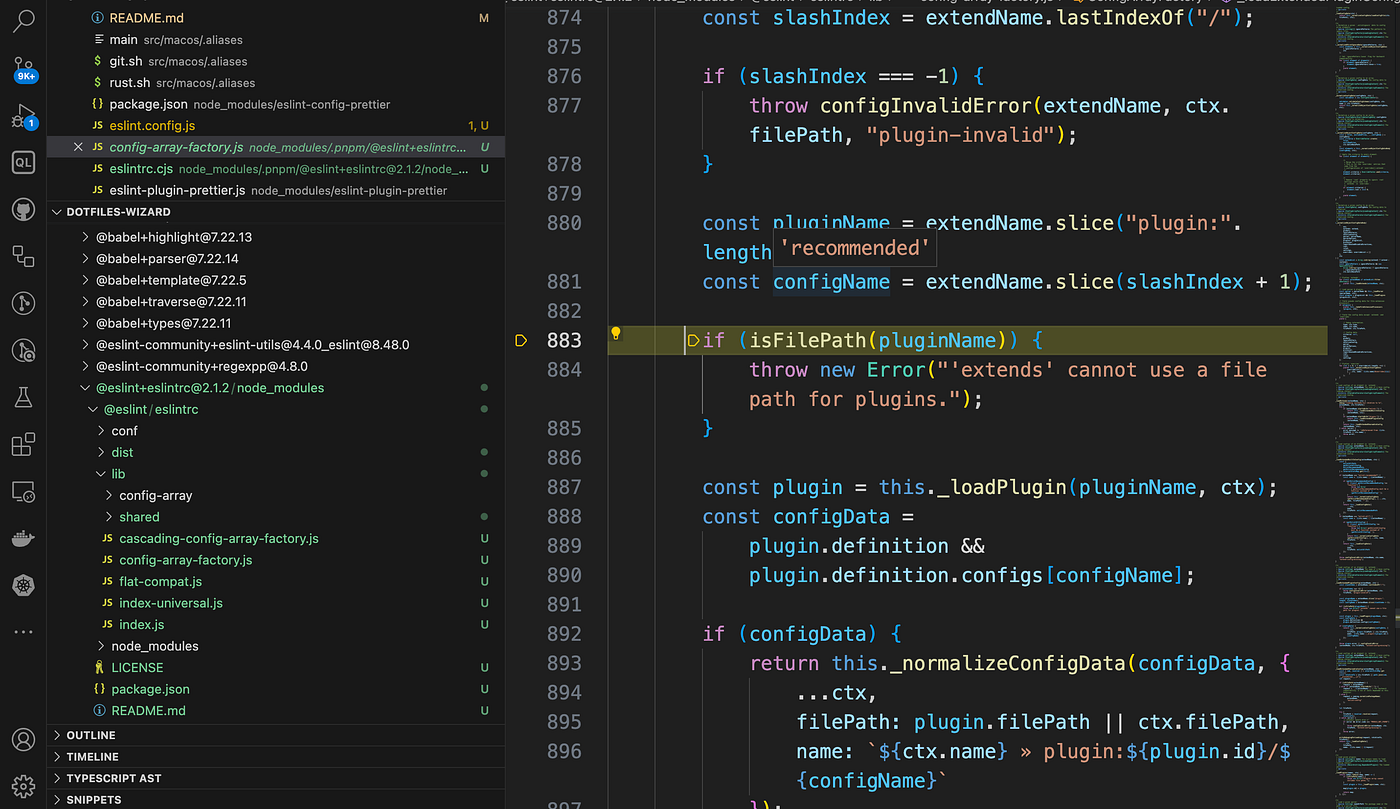The width and height of the screenshot is (1400, 809).
Task: Expand the TIMELINE panel
Action: pyautogui.click(x=92, y=757)
